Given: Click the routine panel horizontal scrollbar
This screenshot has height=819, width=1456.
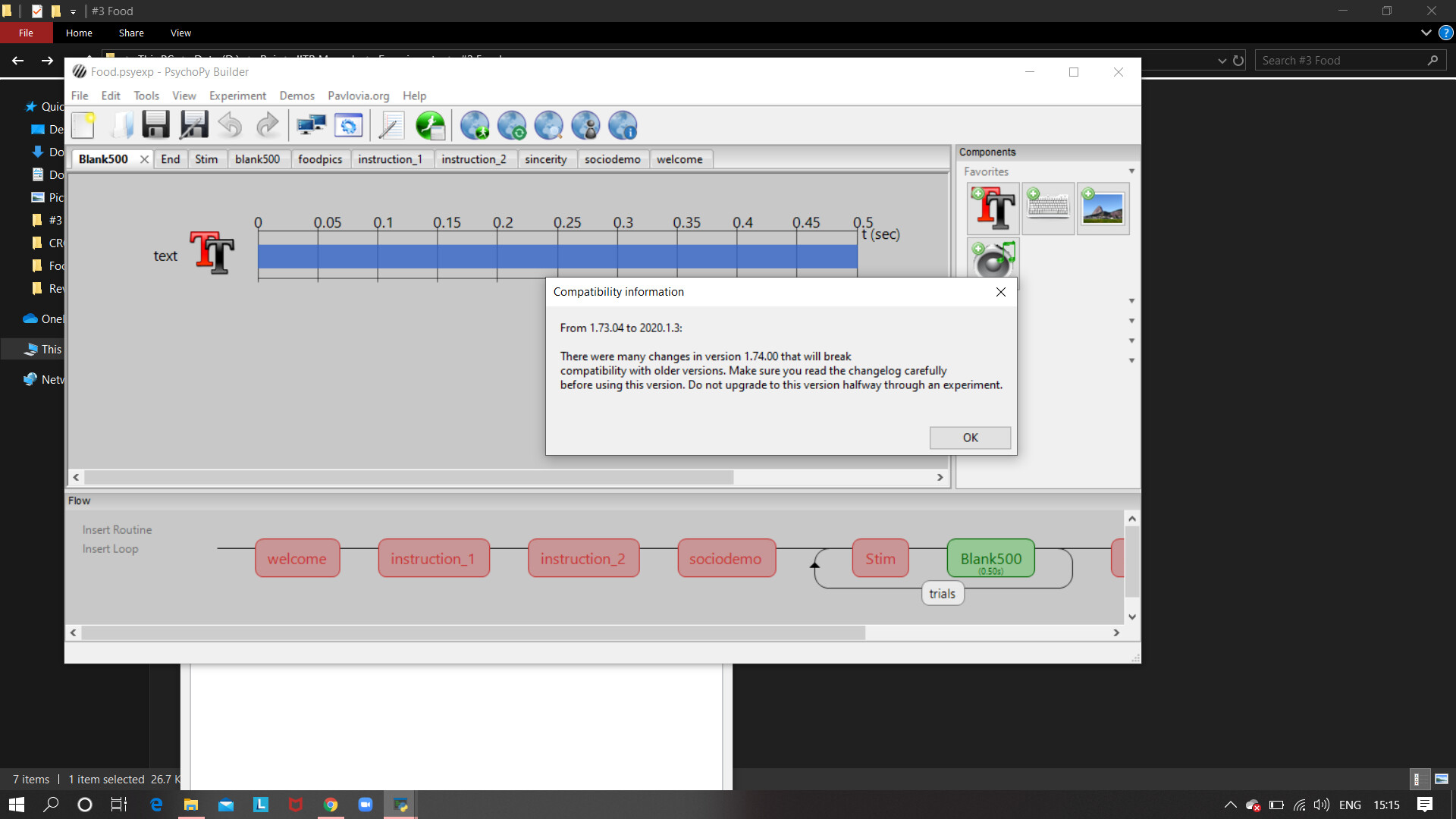Looking at the screenshot, I should (x=409, y=478).
